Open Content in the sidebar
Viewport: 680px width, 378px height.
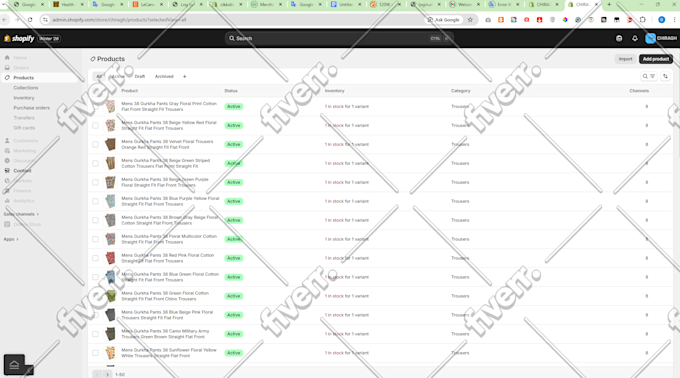point(22,171)
